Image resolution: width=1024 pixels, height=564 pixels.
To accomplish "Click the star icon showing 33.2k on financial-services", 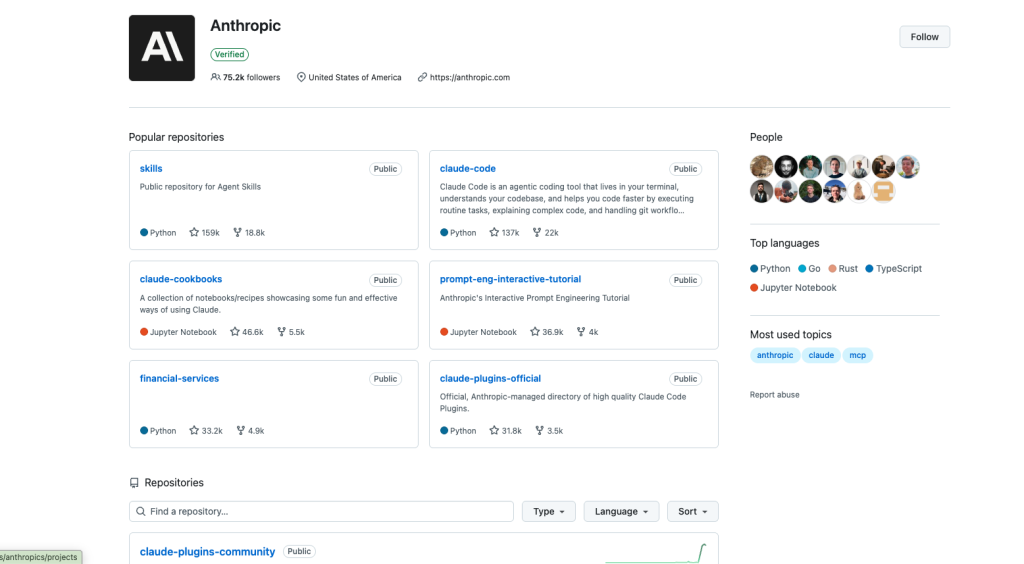I will [194, 431].
